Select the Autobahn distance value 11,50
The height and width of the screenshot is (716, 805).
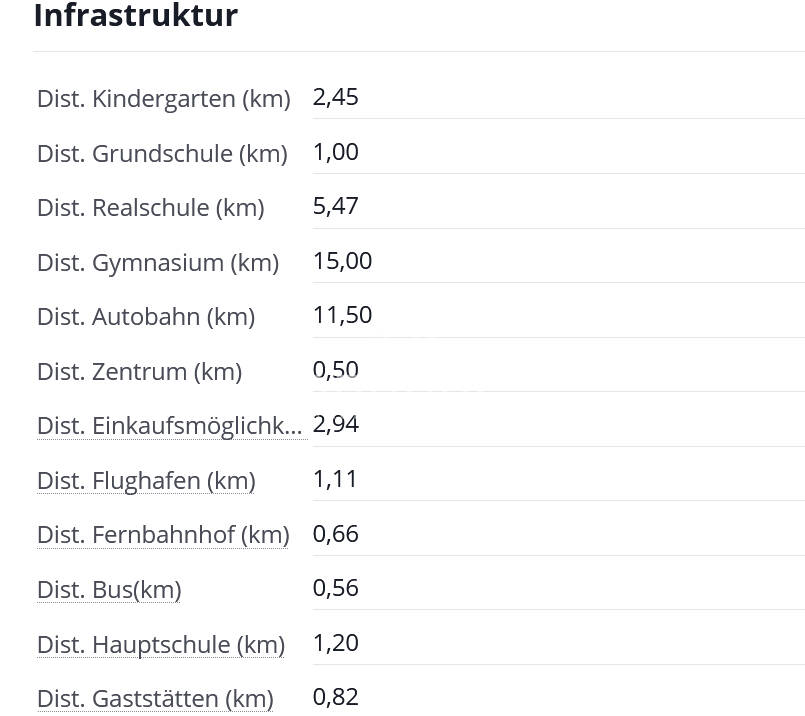coord(342,315)
